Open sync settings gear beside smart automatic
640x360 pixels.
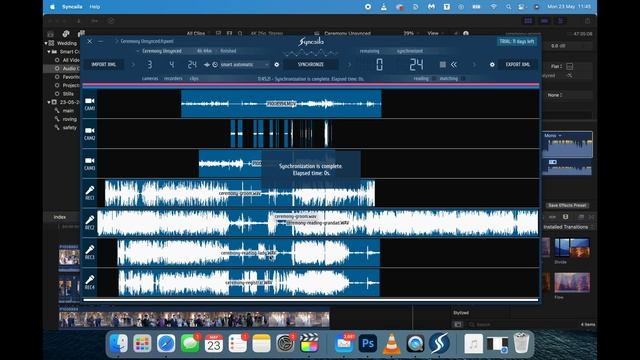pyautogui.click(x=277, y=64)
